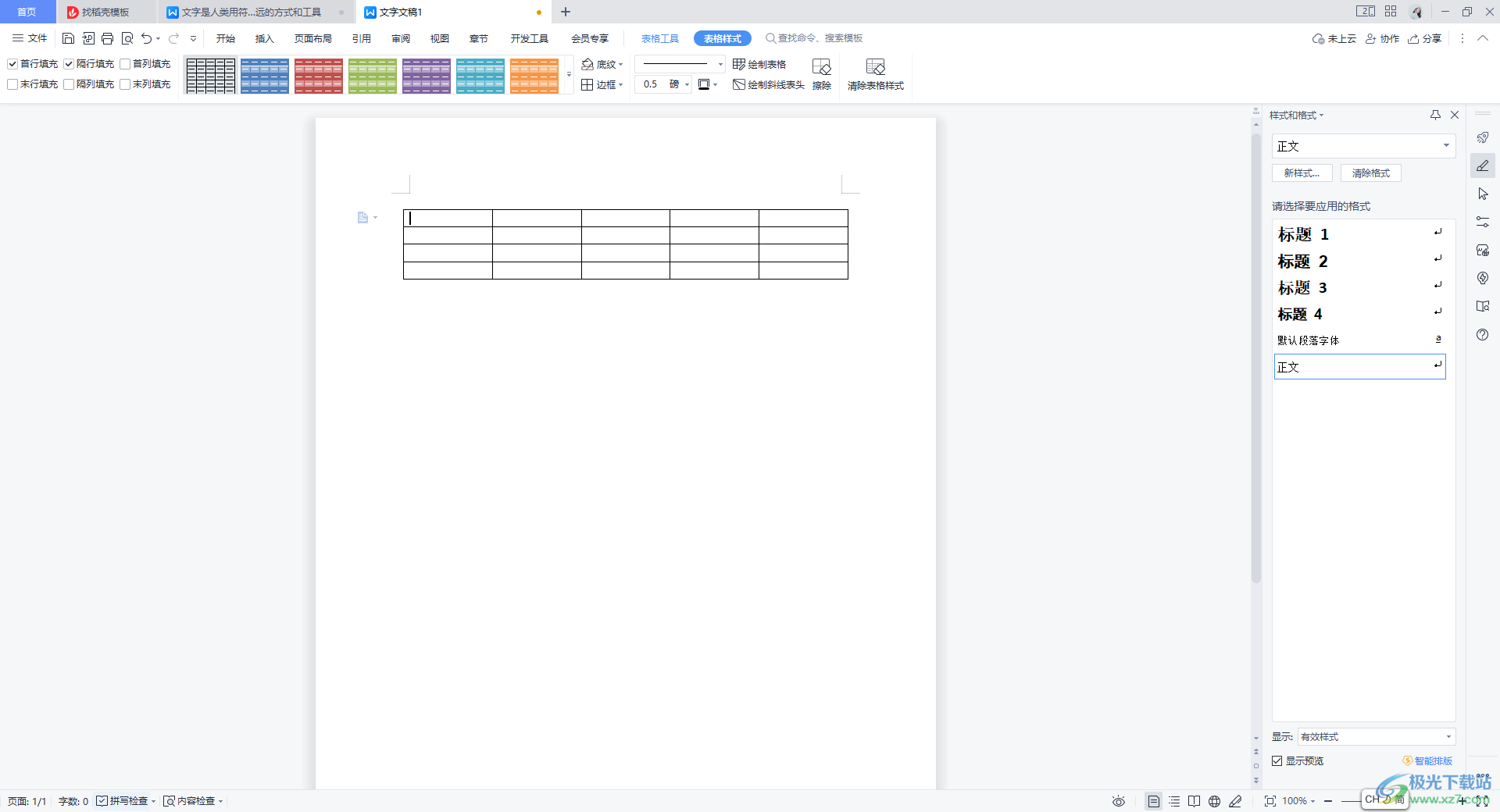1500x812 pixels.
Task: Click the 协作 collaboration button
Action: point(1382,38)
